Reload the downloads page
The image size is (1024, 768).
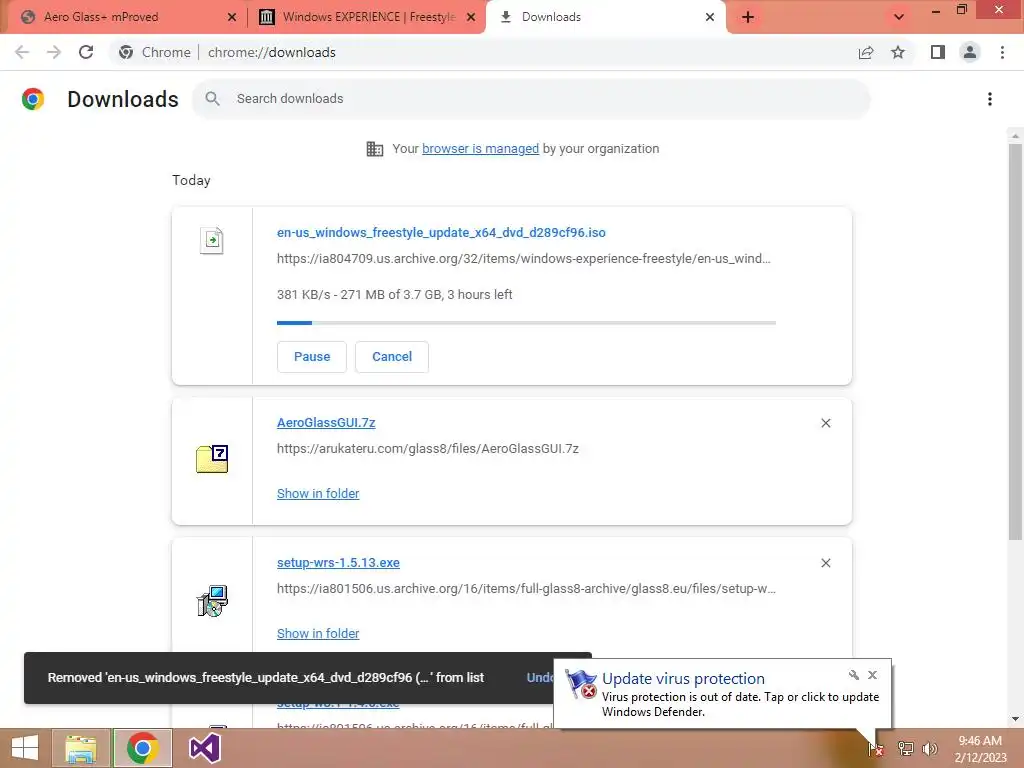[x=86, y=52]
